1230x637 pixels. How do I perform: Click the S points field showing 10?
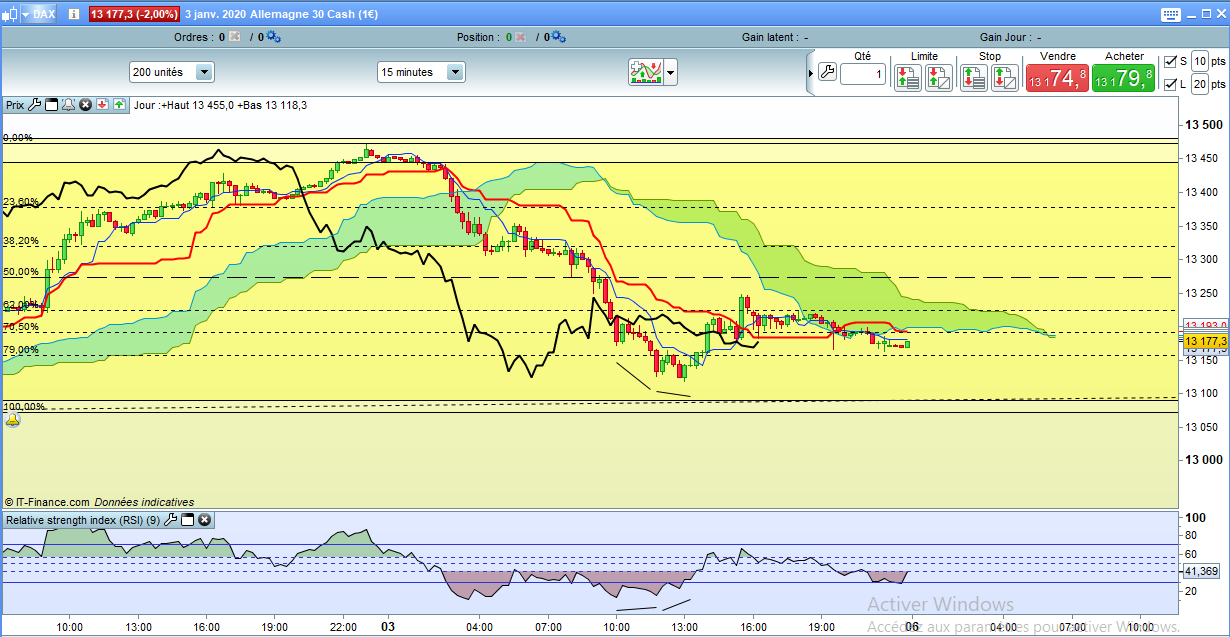(1200, 61)
